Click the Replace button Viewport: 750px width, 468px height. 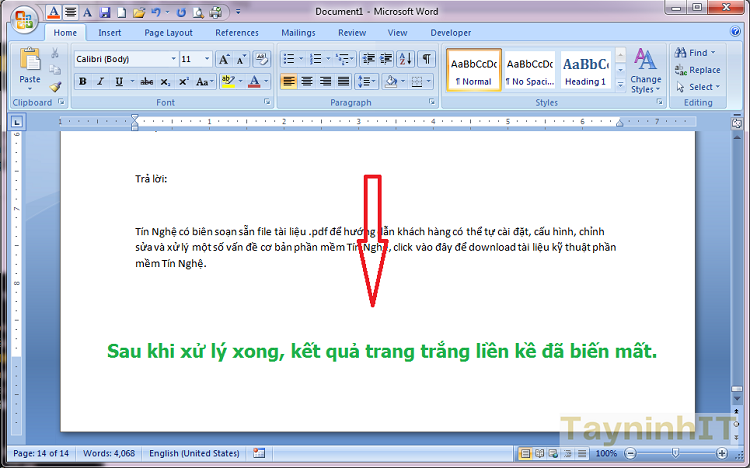(697, 70)
